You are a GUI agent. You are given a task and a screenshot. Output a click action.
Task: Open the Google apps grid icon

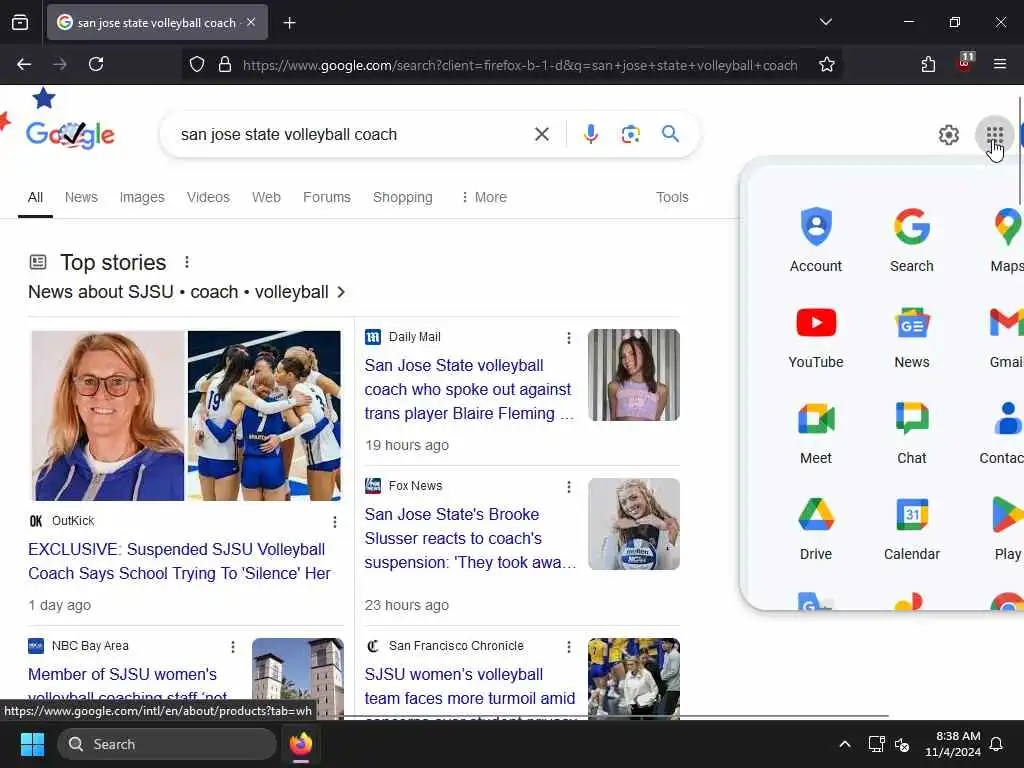coord(994,135)
